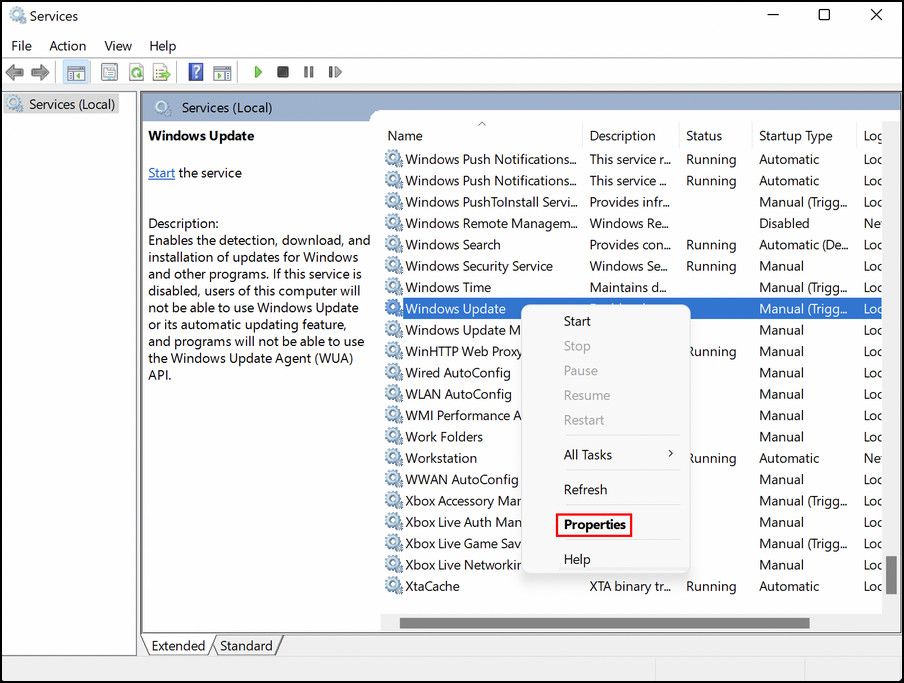Switch to the Standard tab
Viewport: 904px width, 683px height.
point(246,646)
